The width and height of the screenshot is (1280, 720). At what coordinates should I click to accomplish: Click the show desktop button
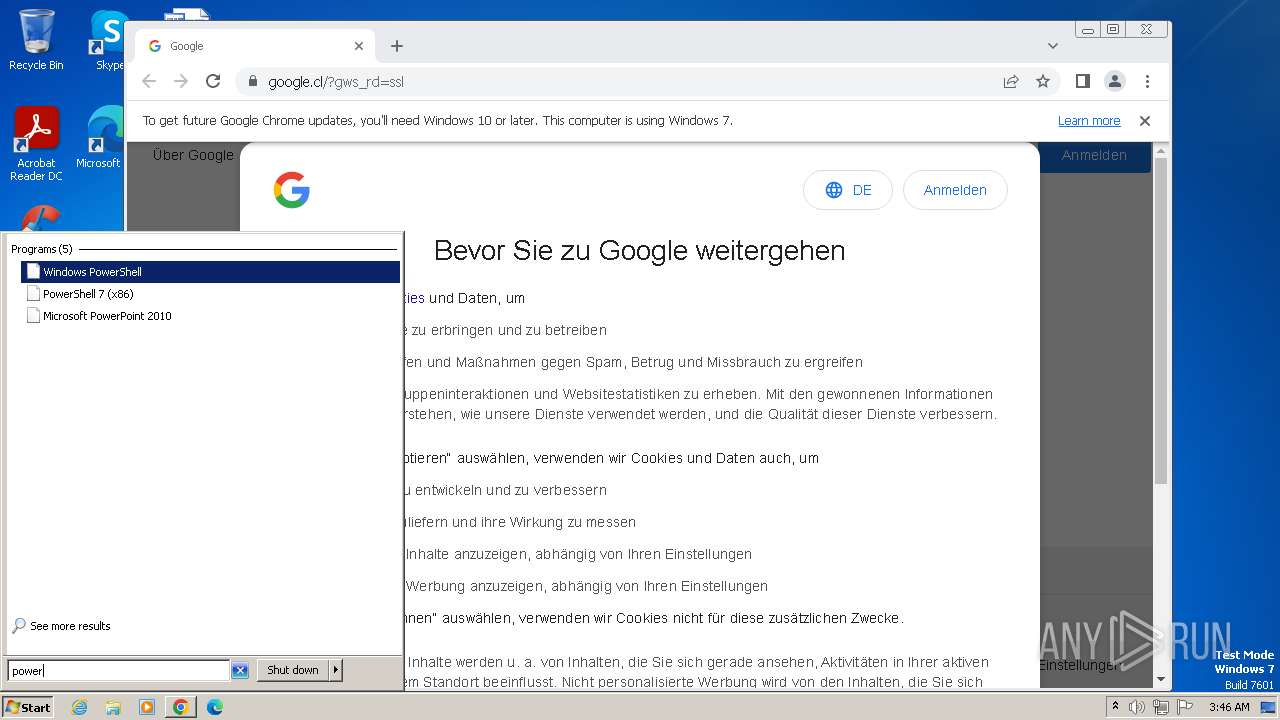tap(1268, 707)
